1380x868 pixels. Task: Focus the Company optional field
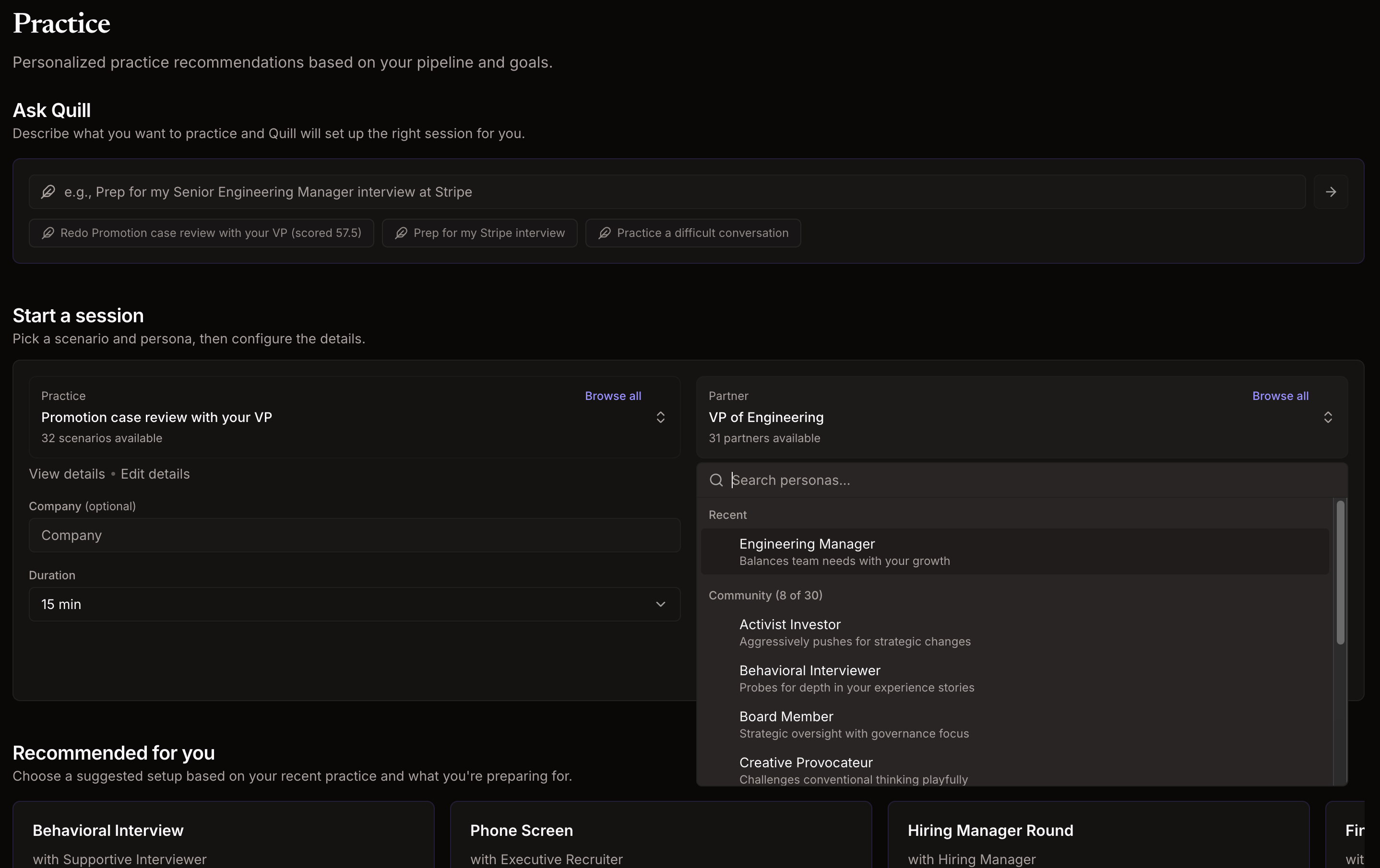354,536
